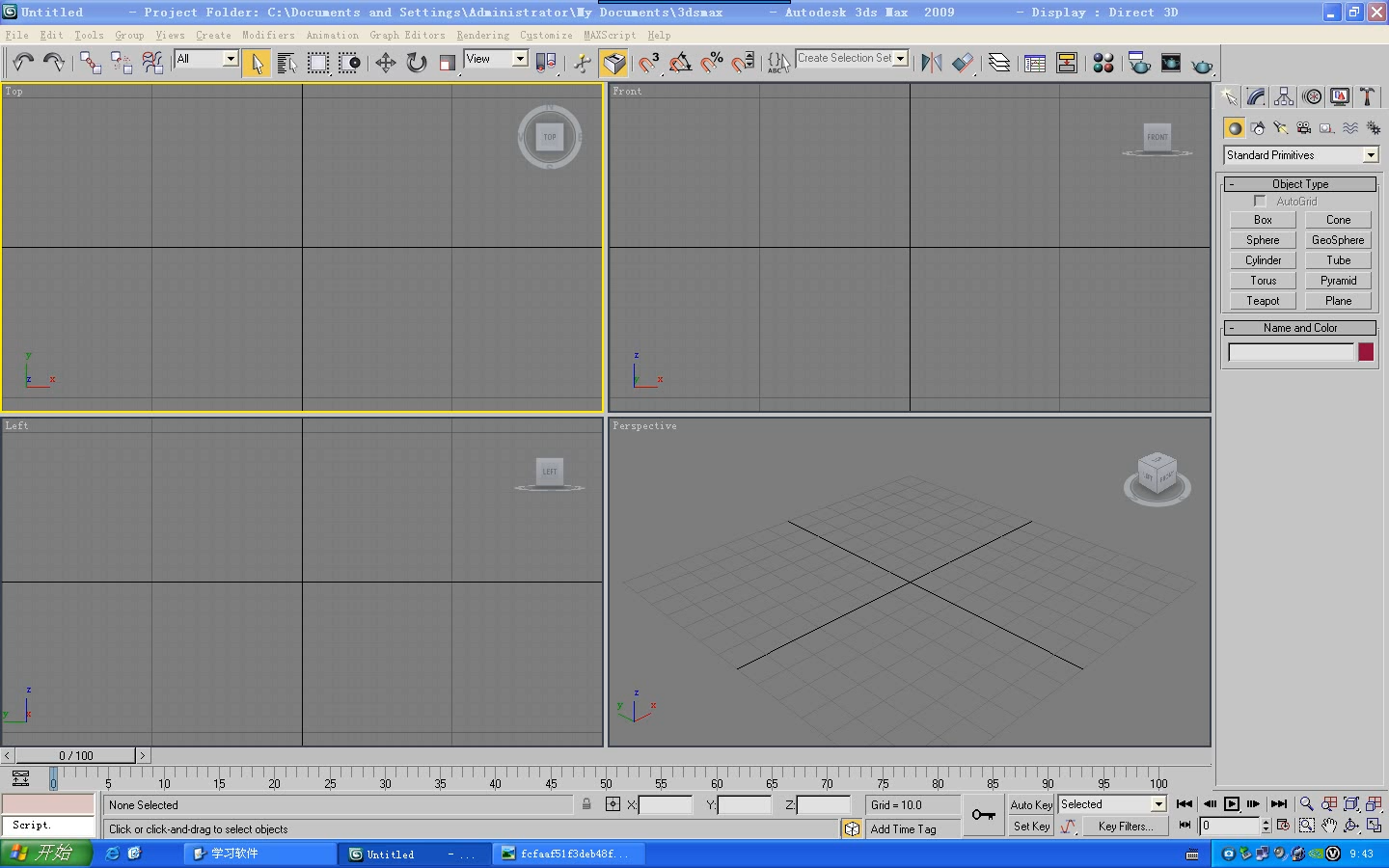The width and height of the screenshot is (1389, 868).
Task: Open the Select by Name dialog
Action: [x=286, y=64]
